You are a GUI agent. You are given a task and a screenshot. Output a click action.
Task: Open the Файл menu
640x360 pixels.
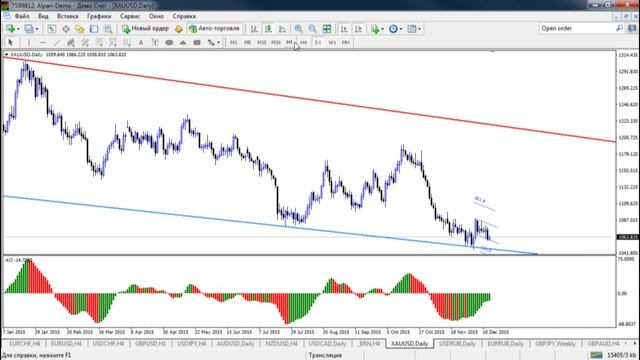tap(22, 16)
